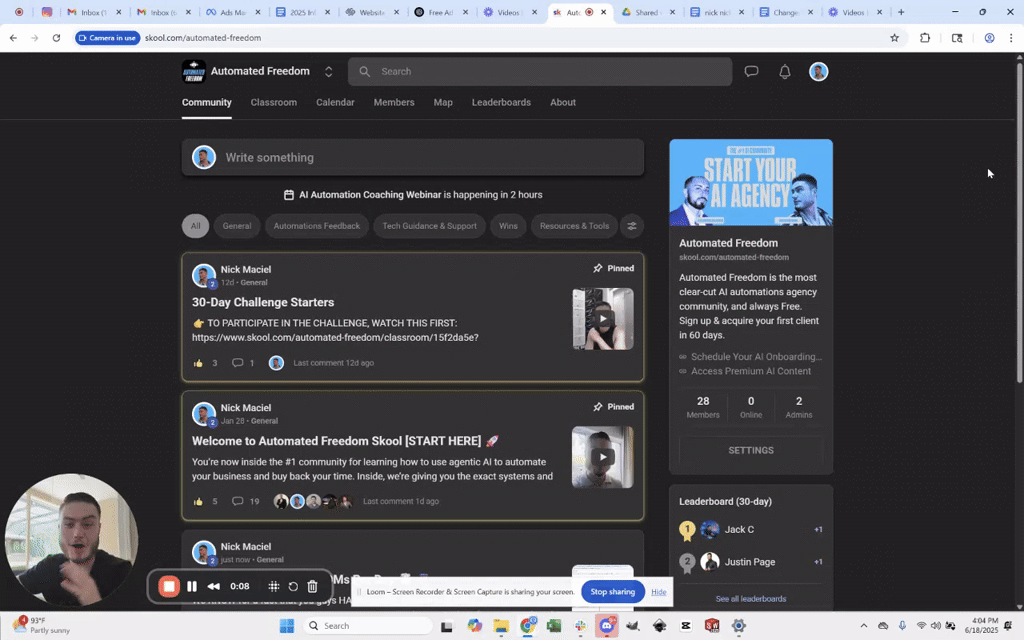Open the 30-Day Challenge Starters post
Image resolution: width=1024 pixels, height=640 pixels.
pos(263,302)
